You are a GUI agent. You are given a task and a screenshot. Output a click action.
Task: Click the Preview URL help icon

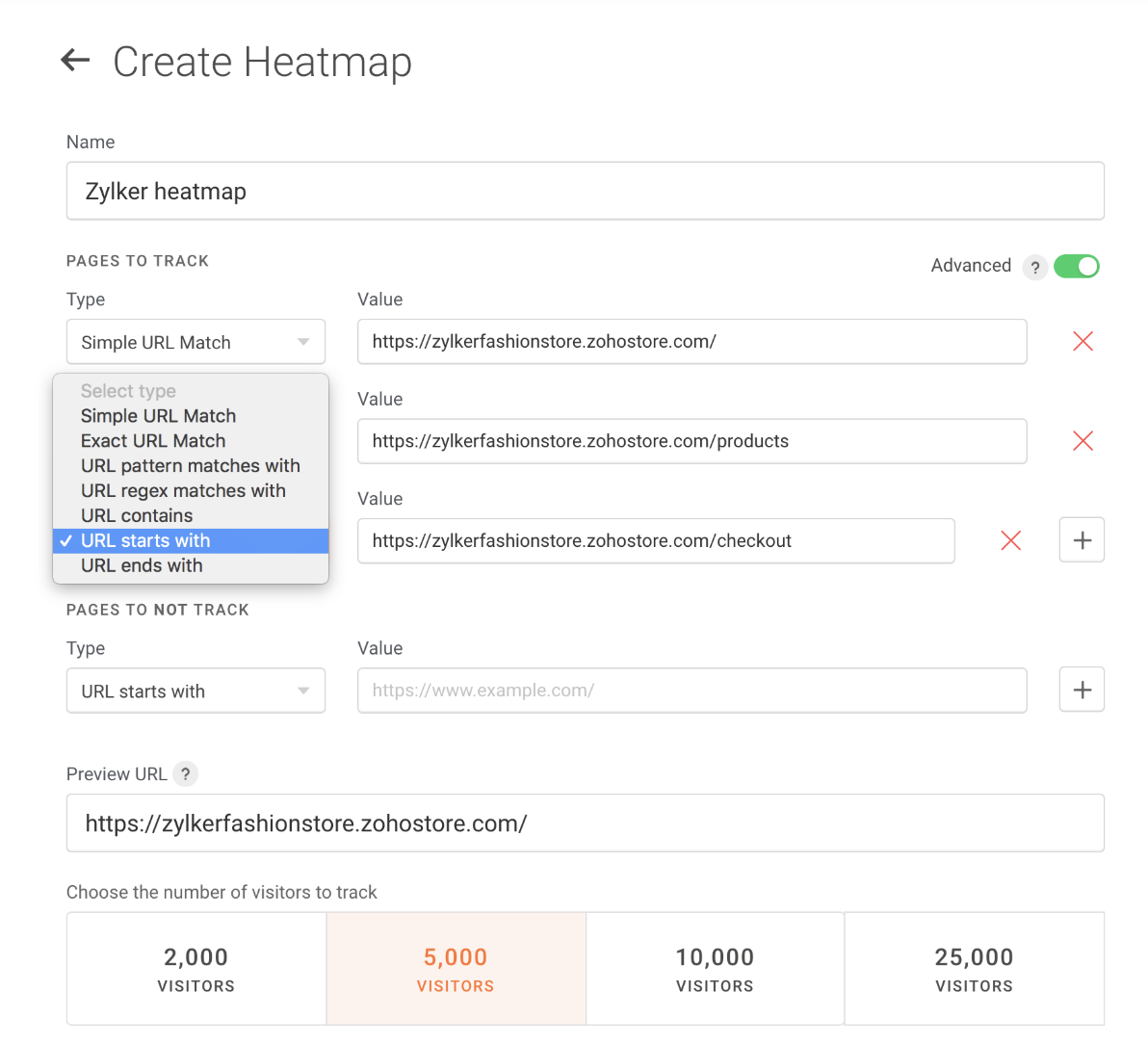point(186,774)
